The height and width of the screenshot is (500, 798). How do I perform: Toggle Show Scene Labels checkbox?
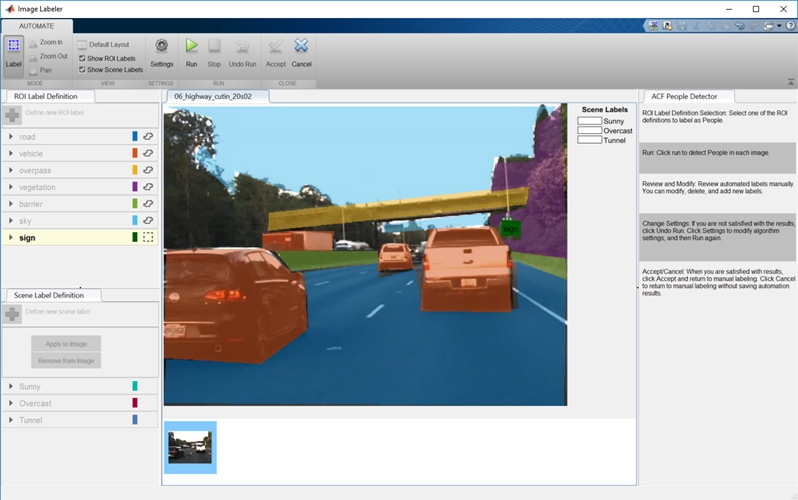[82, 70]
